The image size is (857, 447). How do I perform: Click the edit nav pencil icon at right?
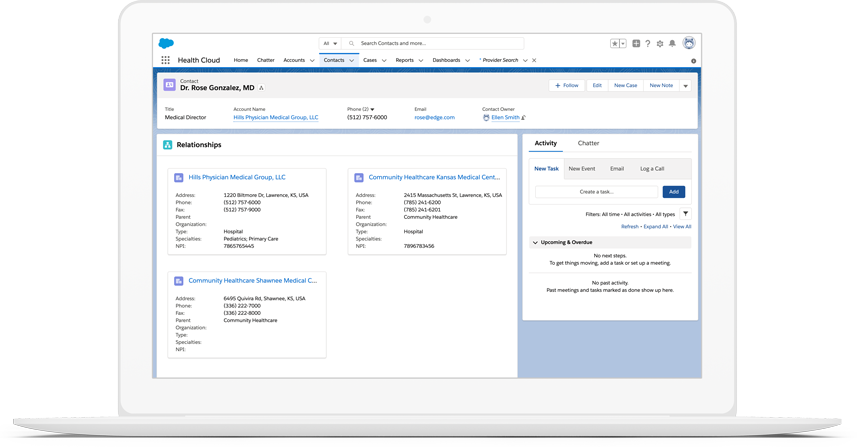693,61
